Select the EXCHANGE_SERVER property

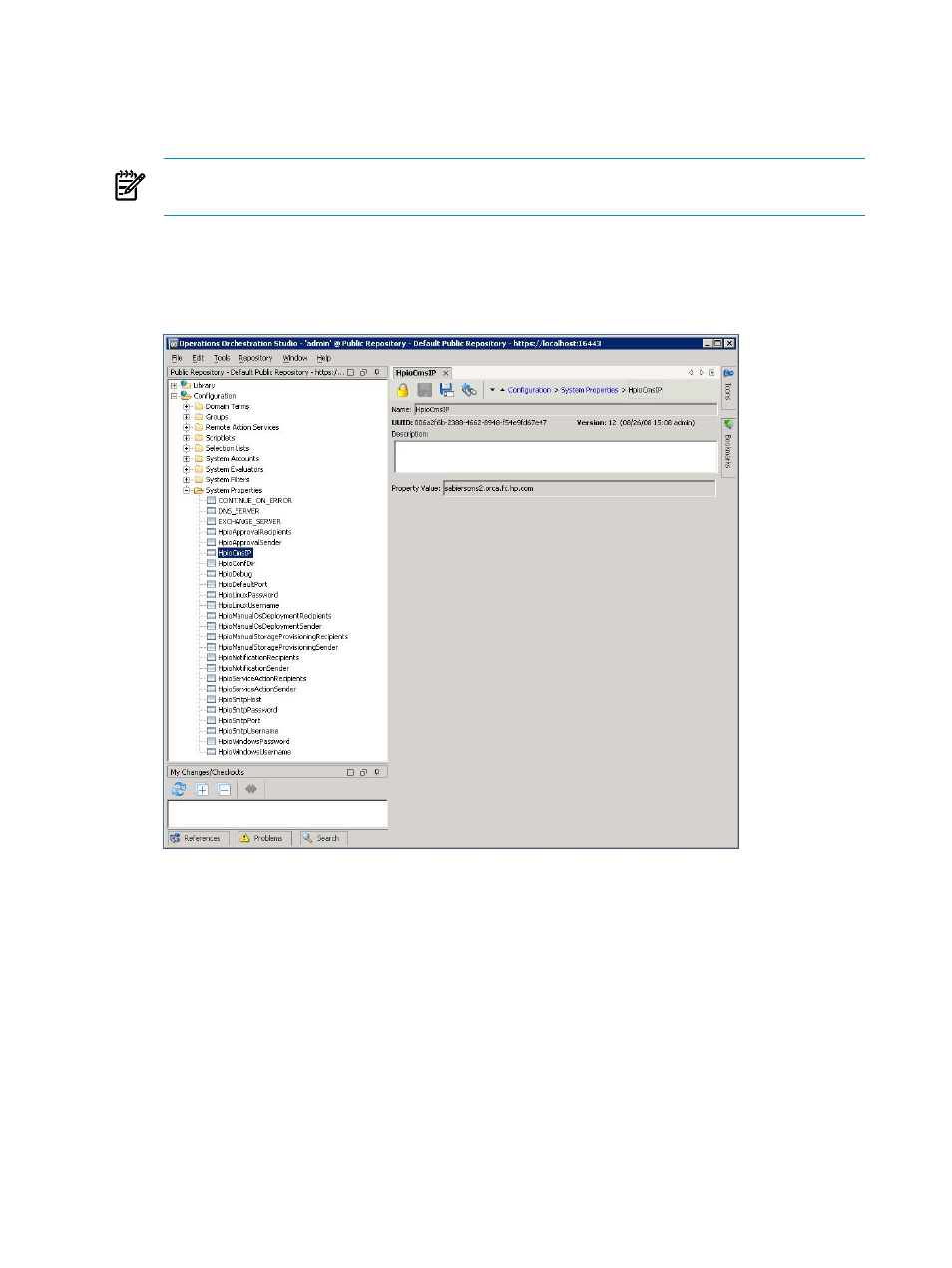pos(249,522)
